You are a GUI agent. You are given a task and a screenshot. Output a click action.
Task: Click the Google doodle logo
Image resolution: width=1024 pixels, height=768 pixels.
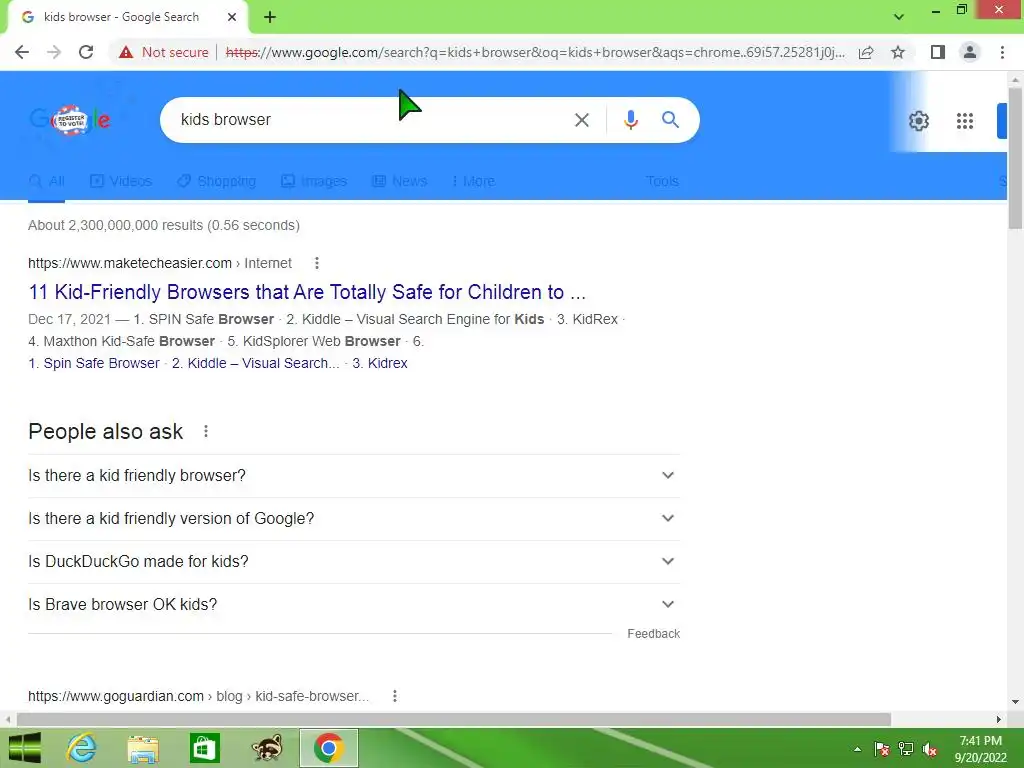click(x=71, y=120)
